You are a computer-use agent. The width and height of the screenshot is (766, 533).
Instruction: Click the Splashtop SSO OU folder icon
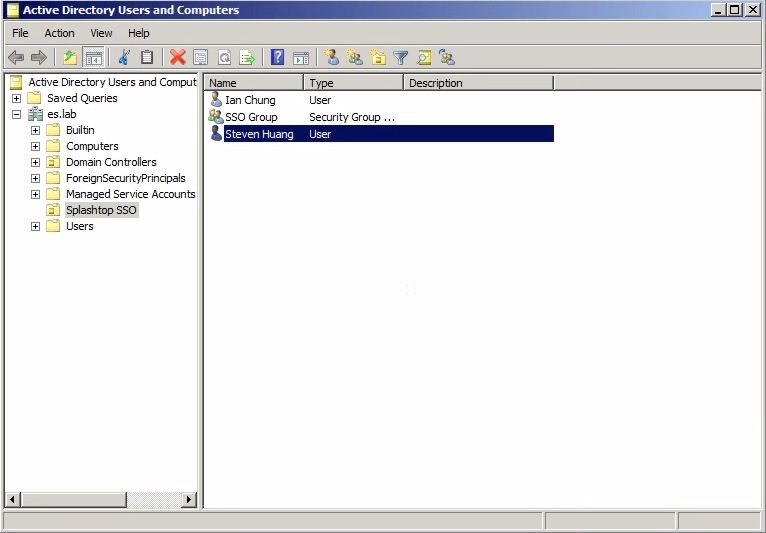click(x=53, y=210)
